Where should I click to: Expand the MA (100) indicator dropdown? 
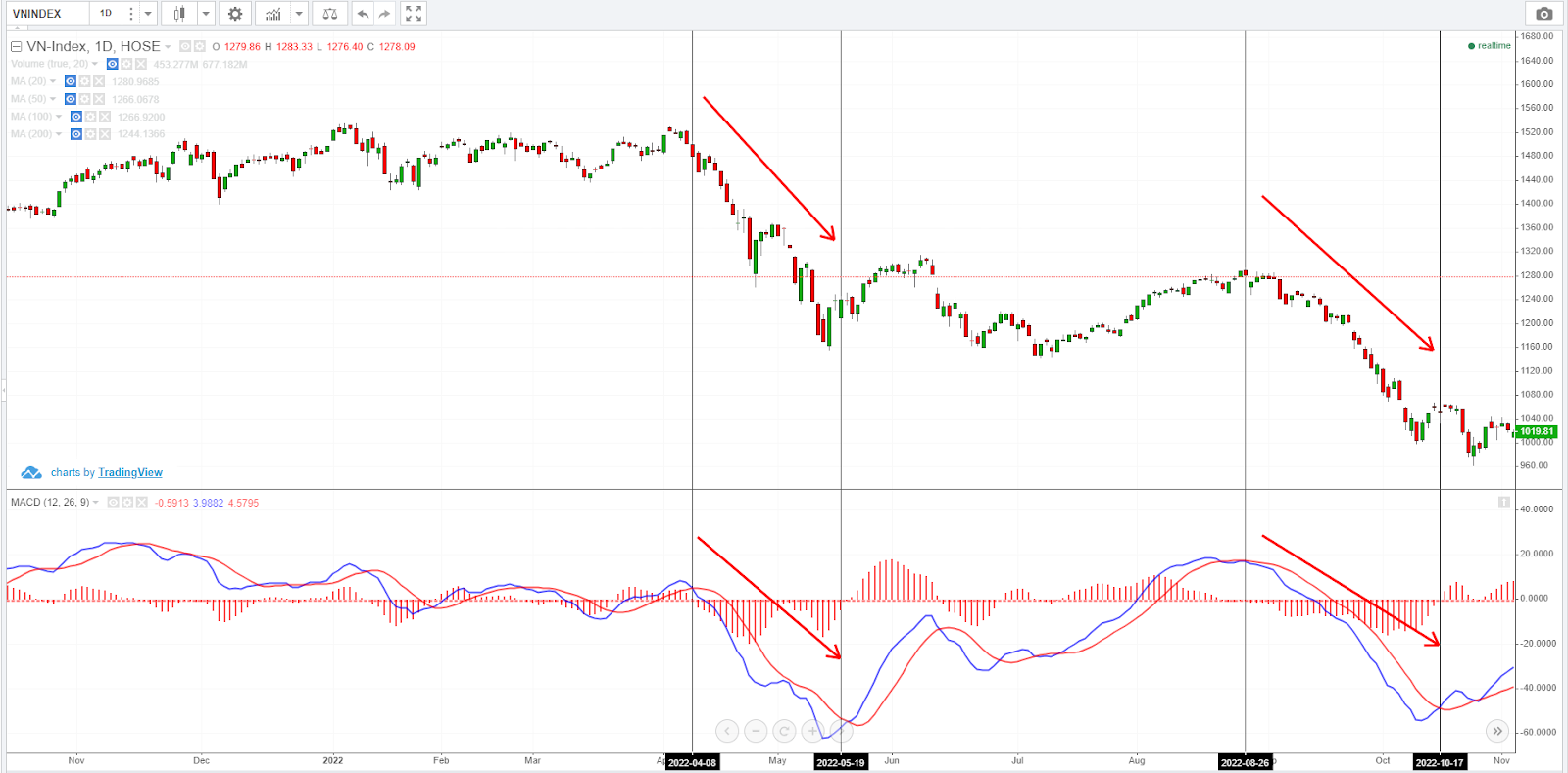point(59,117)
